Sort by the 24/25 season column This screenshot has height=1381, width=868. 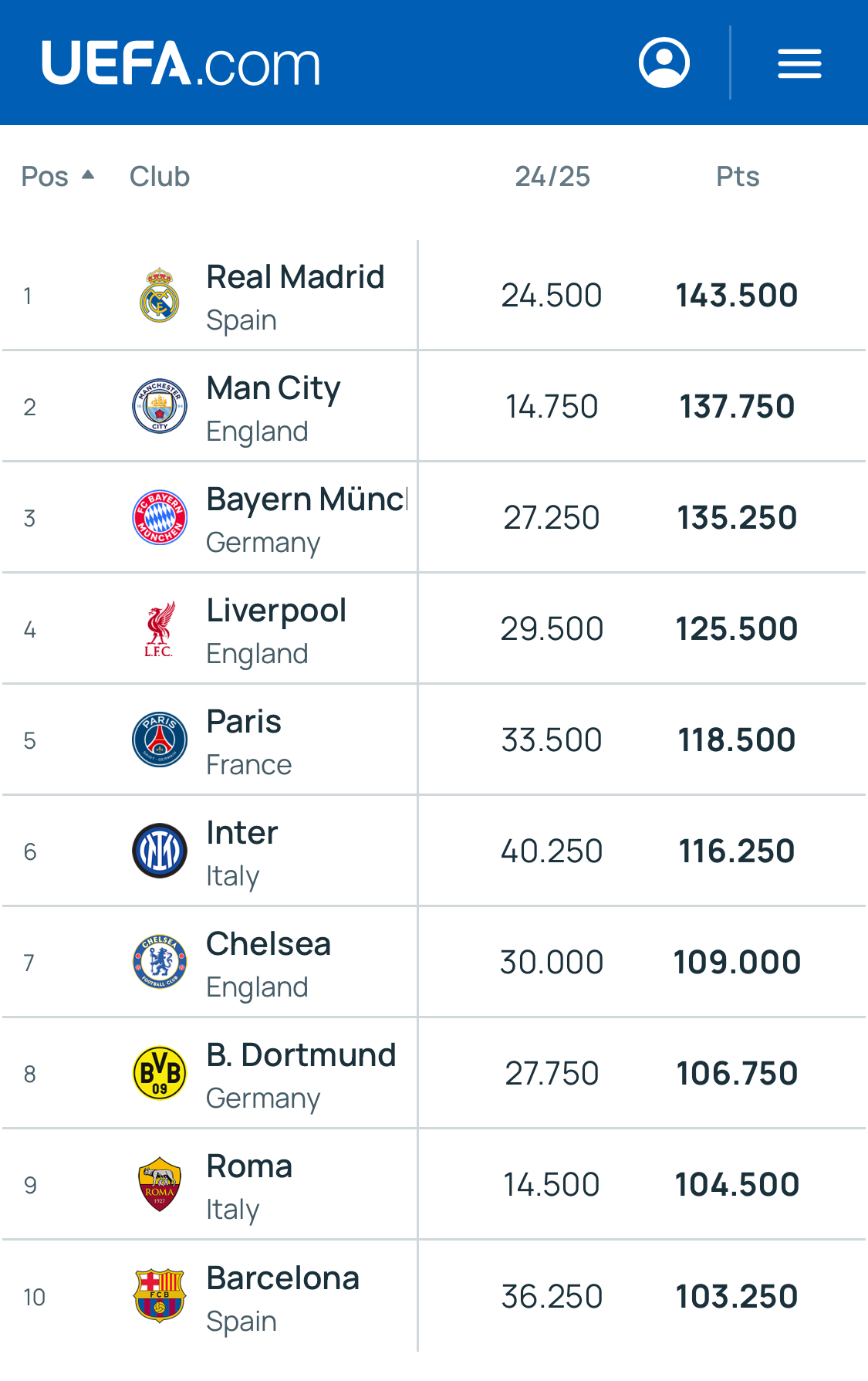pyautogui.click(x=552, y=177)
